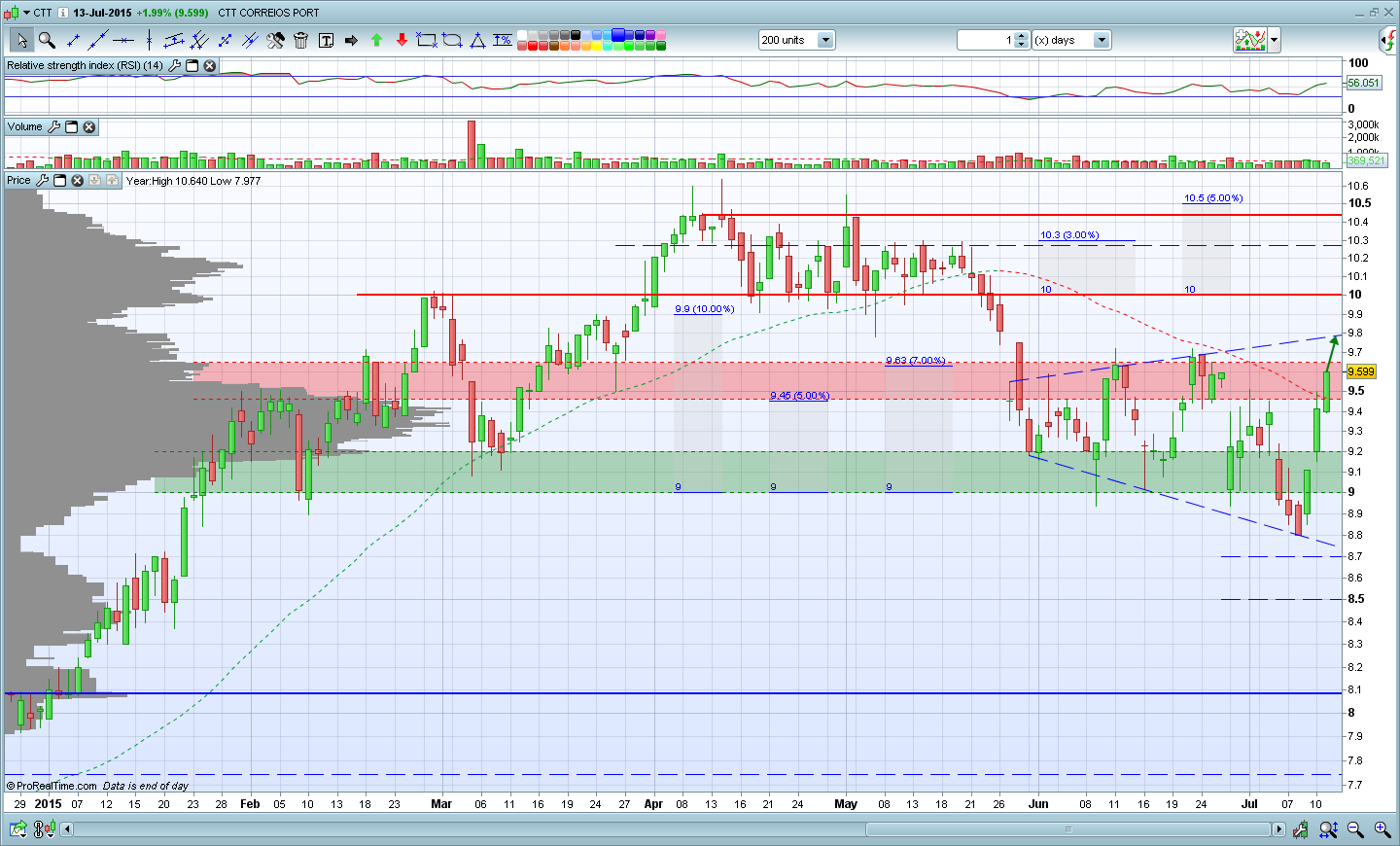The height and width of the screenshot is (846, 1400).
Task: Maximize the Price panel with its window icon
Action: (x=59, y=181)
